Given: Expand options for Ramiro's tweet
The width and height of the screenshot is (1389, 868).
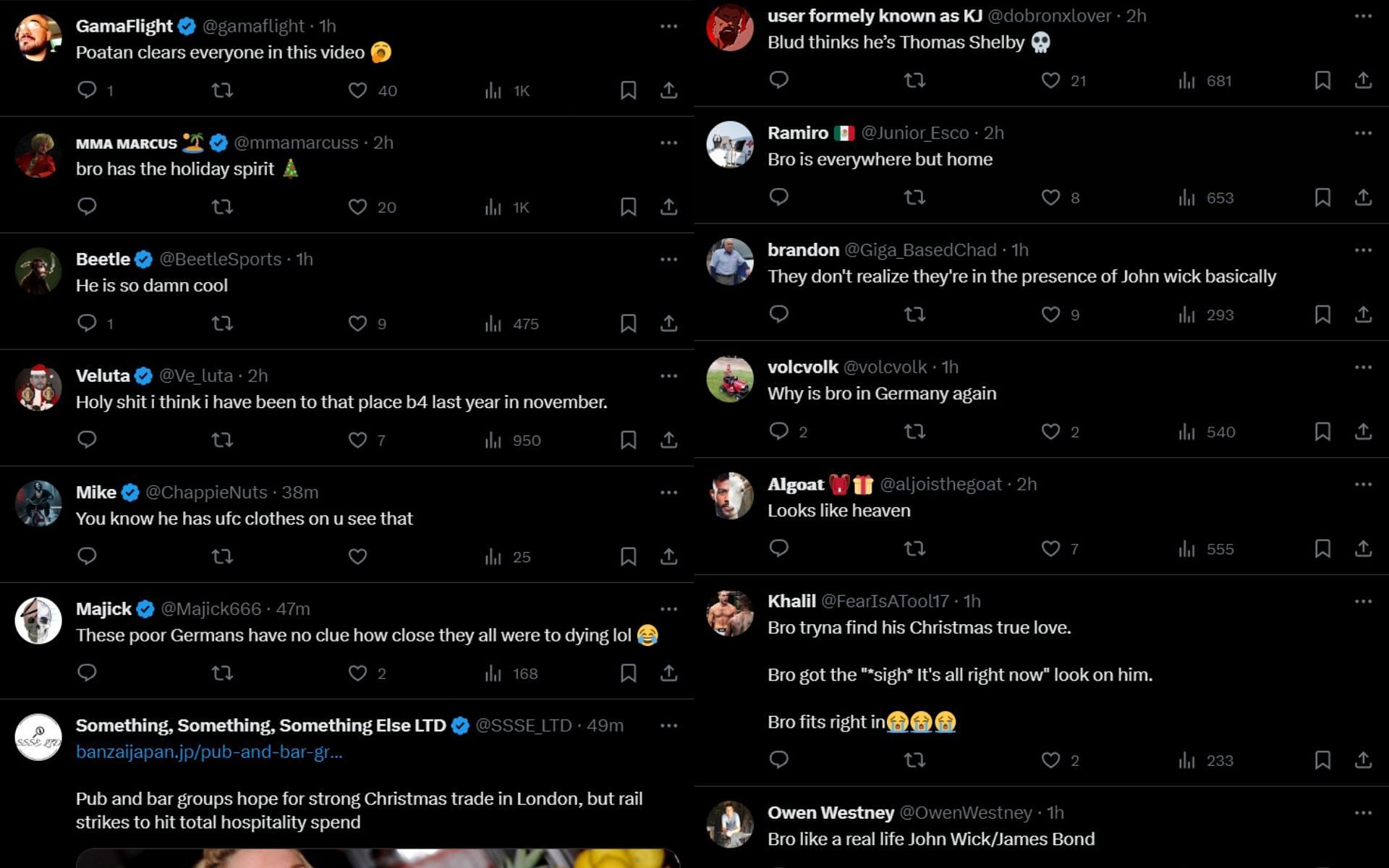Looking at the screenshot, I should pos(1363,133).
